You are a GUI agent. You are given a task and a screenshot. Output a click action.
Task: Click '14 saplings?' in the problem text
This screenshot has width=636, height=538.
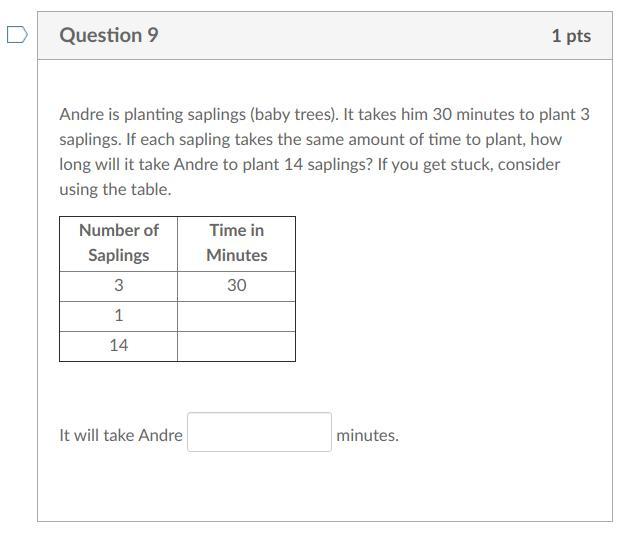(x=328, y=165)
